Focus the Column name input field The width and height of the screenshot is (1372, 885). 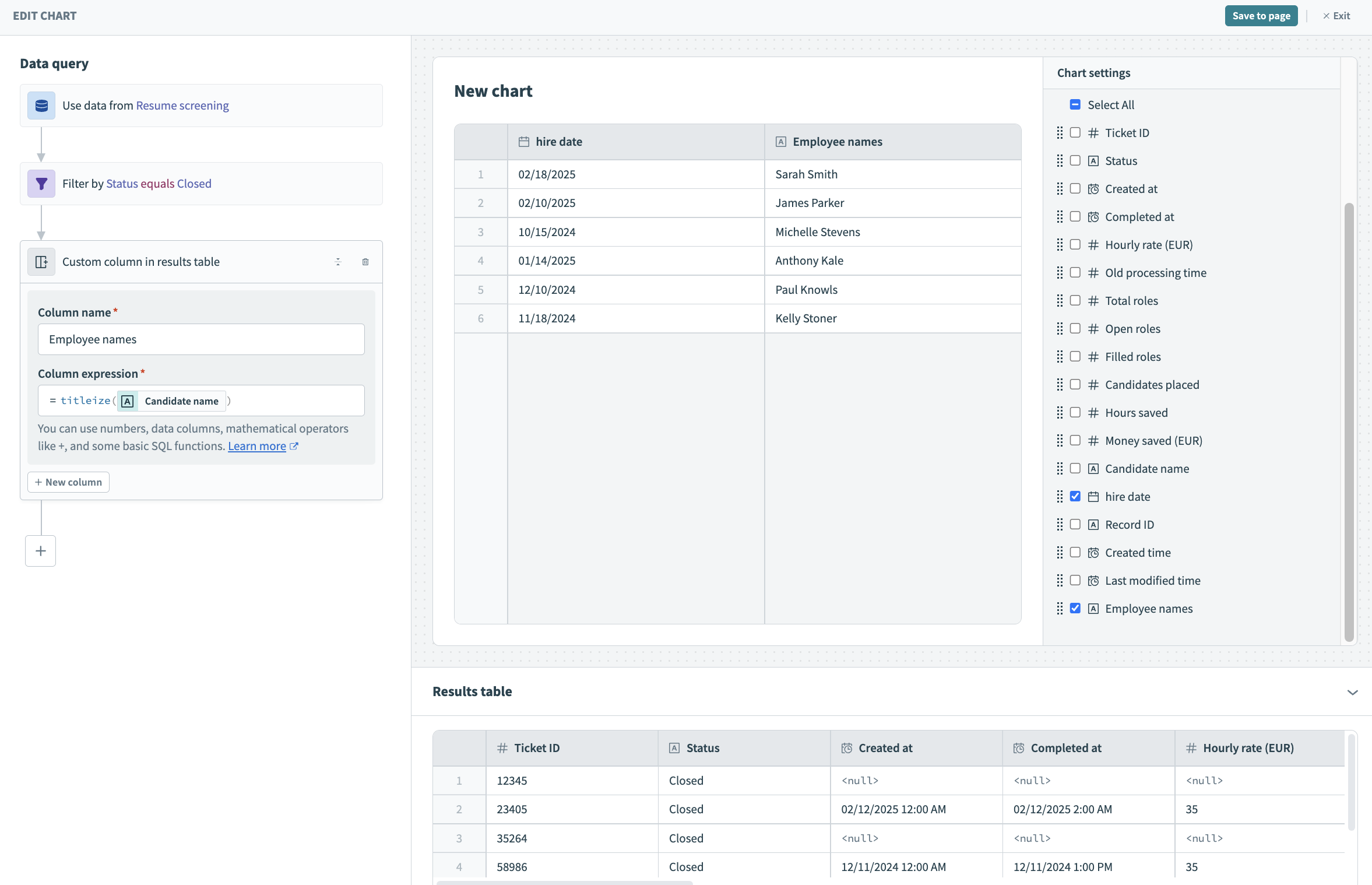[x=201, y=339]
